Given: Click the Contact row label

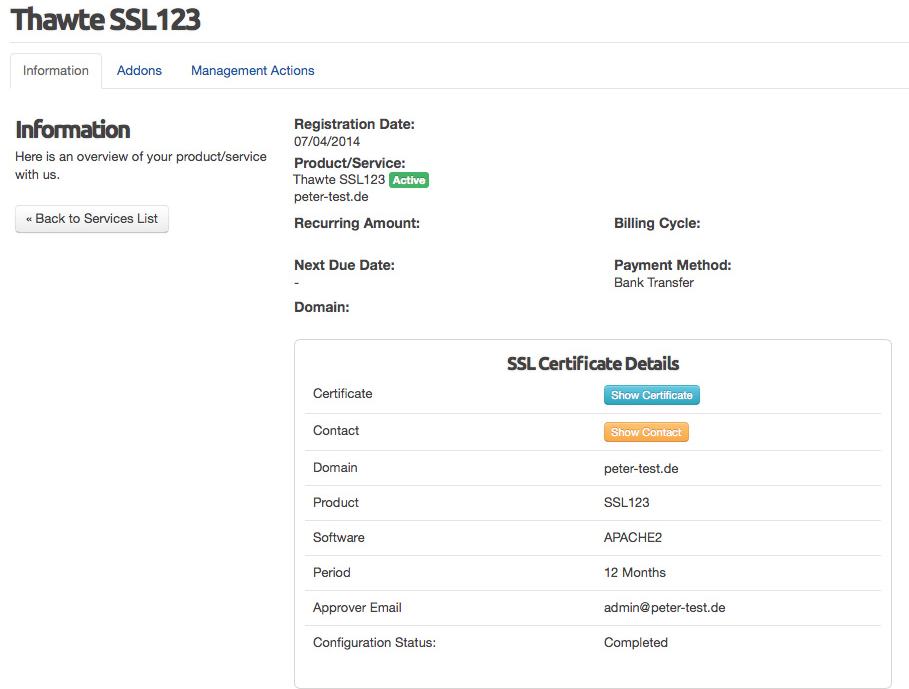Looking at the screenshot, I should tap(336, 431).
